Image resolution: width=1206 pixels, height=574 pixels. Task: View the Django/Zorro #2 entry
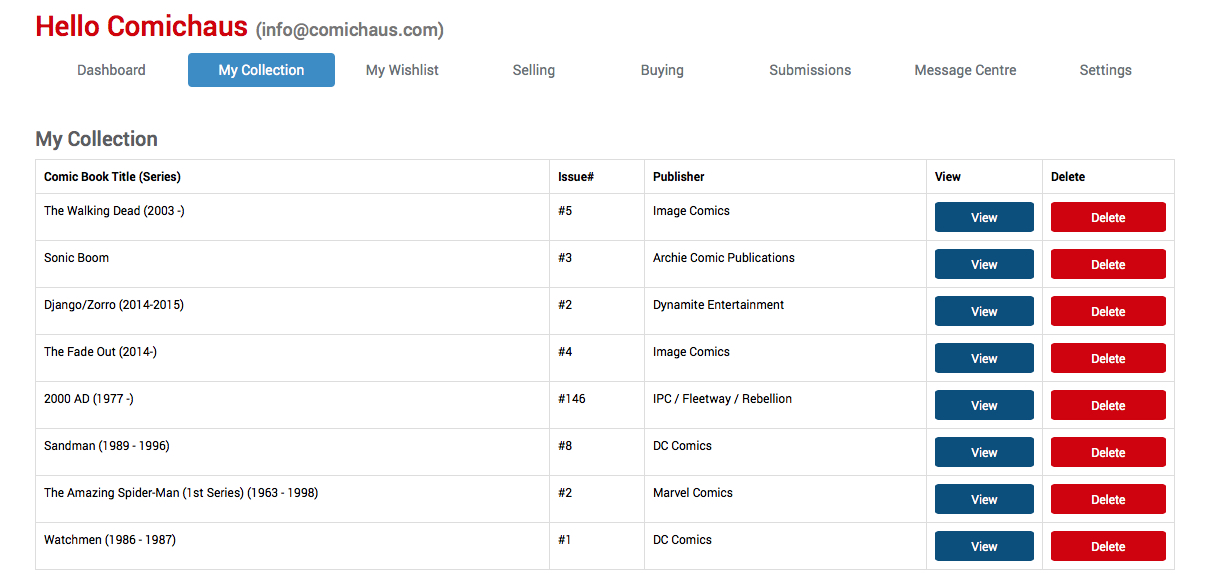tap(984, 311)
